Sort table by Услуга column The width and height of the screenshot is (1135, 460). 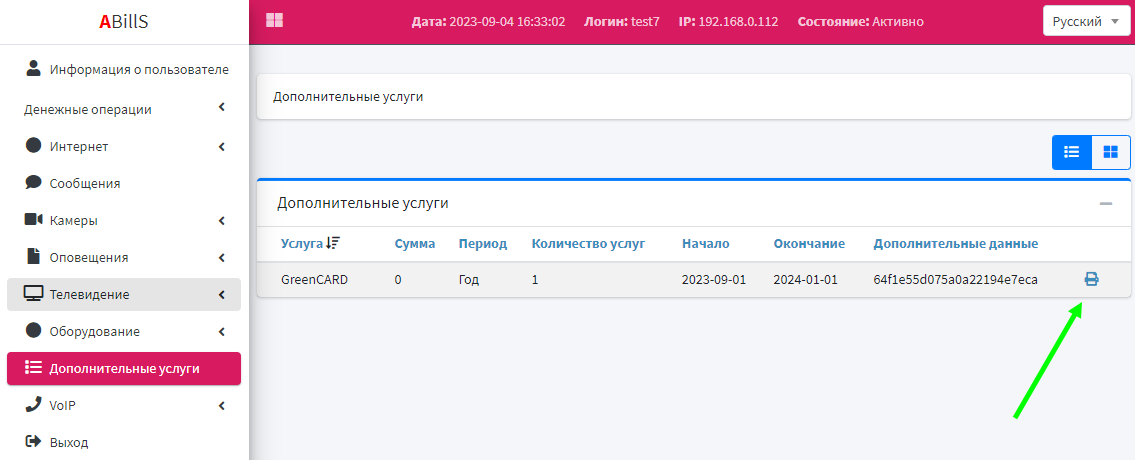click(302, 243)
